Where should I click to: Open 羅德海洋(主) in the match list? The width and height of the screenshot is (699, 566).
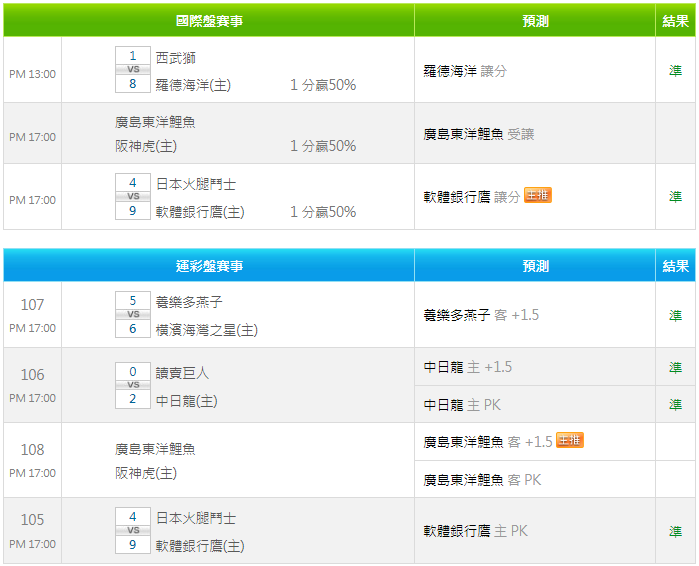coord(193,85)
